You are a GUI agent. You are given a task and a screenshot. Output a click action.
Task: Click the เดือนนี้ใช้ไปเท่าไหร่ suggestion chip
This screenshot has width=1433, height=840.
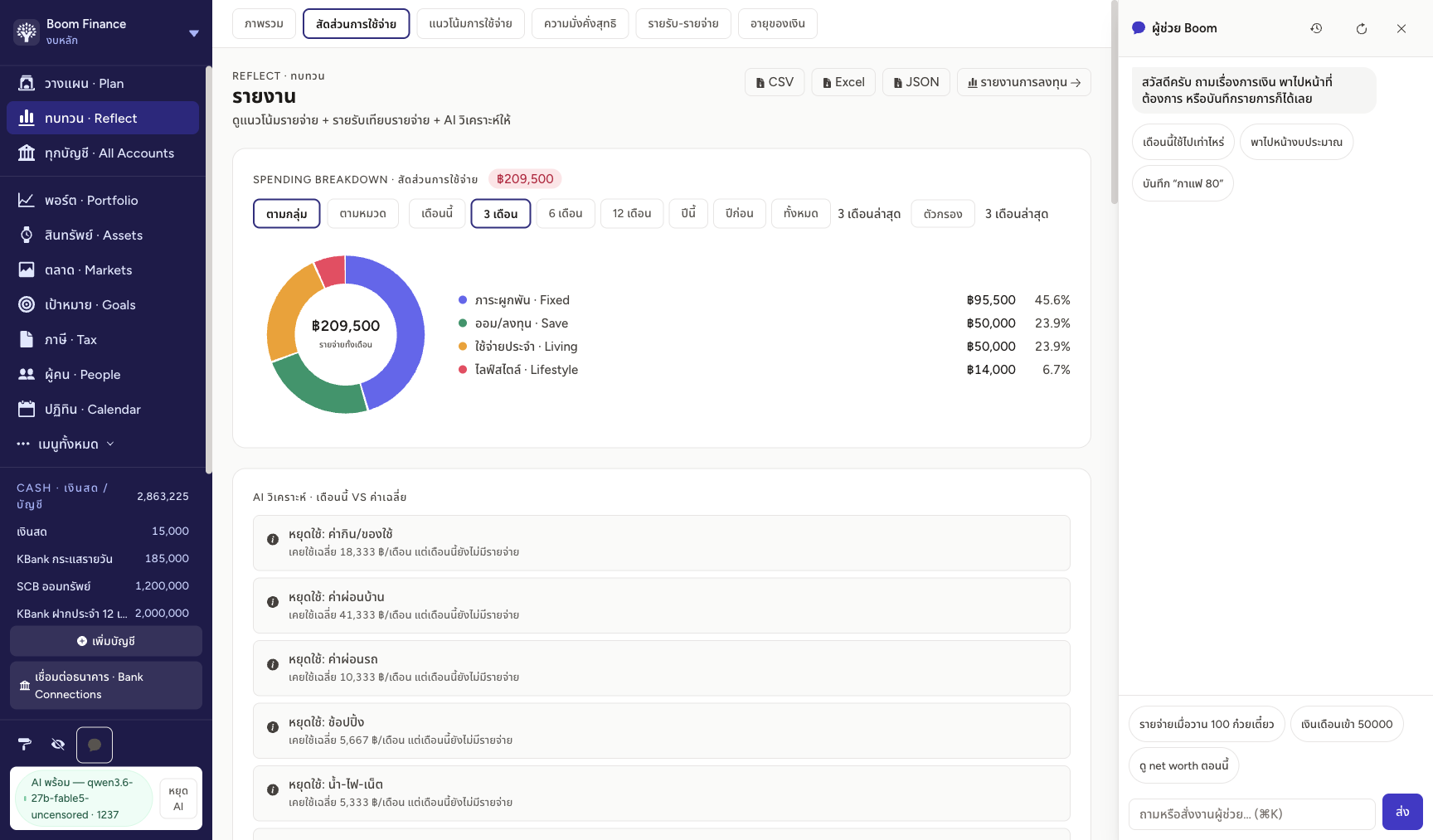click(1183, 142)
